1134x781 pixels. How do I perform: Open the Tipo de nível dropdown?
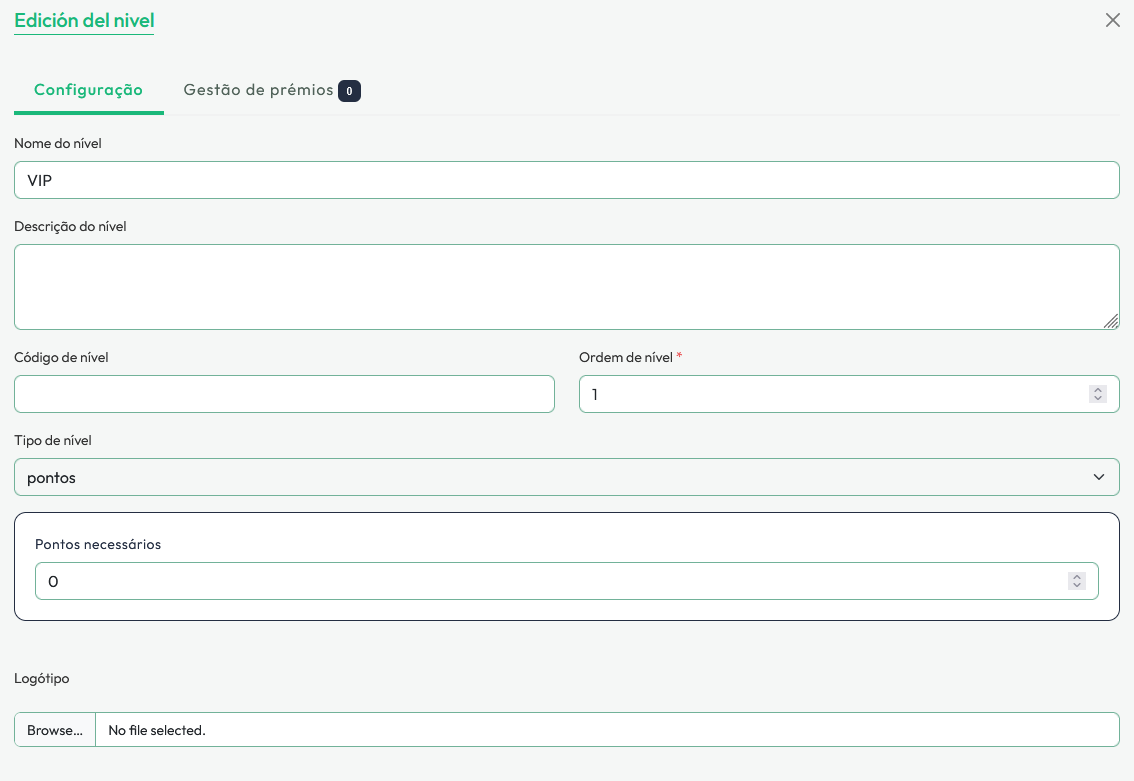coord(566,477)
